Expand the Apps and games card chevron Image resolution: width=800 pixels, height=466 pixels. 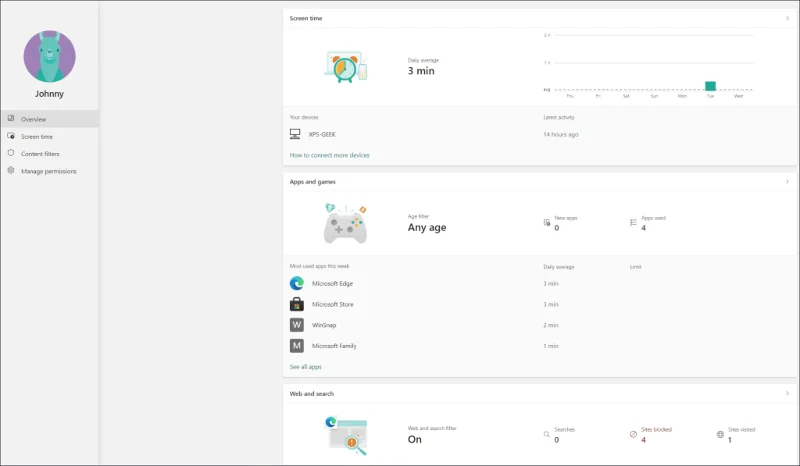point(787,182)
